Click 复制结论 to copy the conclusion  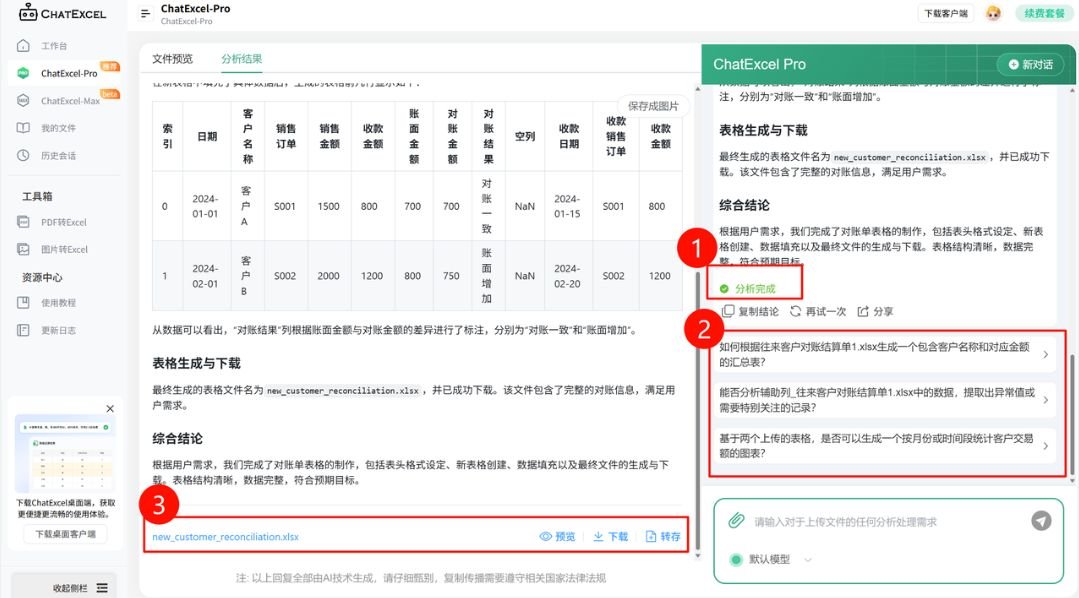(x=751, y=312)
